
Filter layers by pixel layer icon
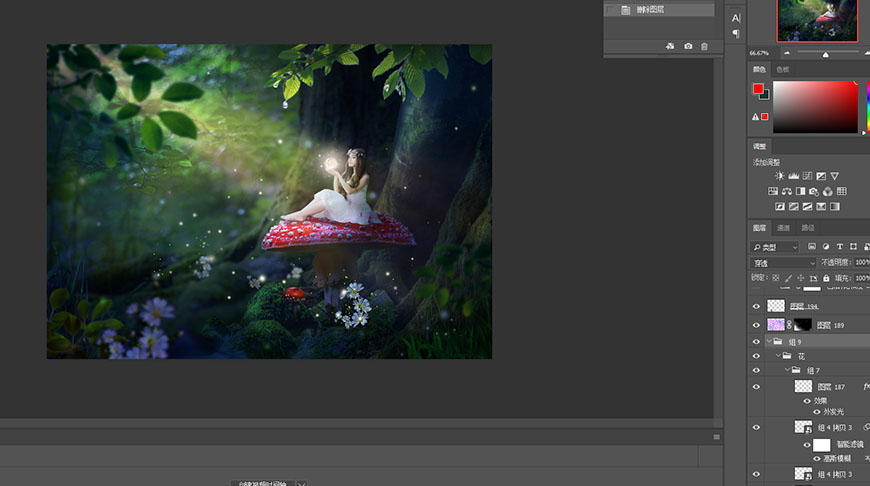[x=812, y=246]
